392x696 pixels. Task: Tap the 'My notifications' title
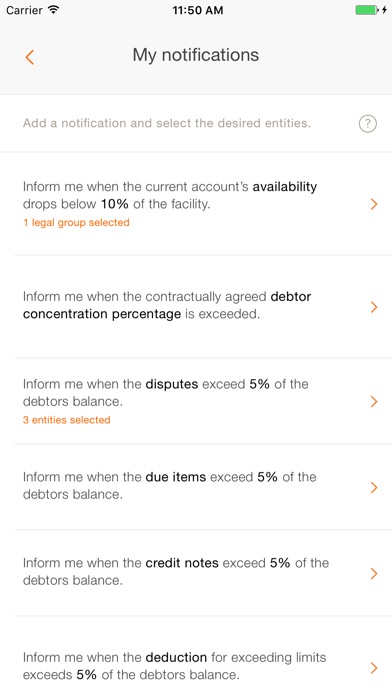[196, 55]
